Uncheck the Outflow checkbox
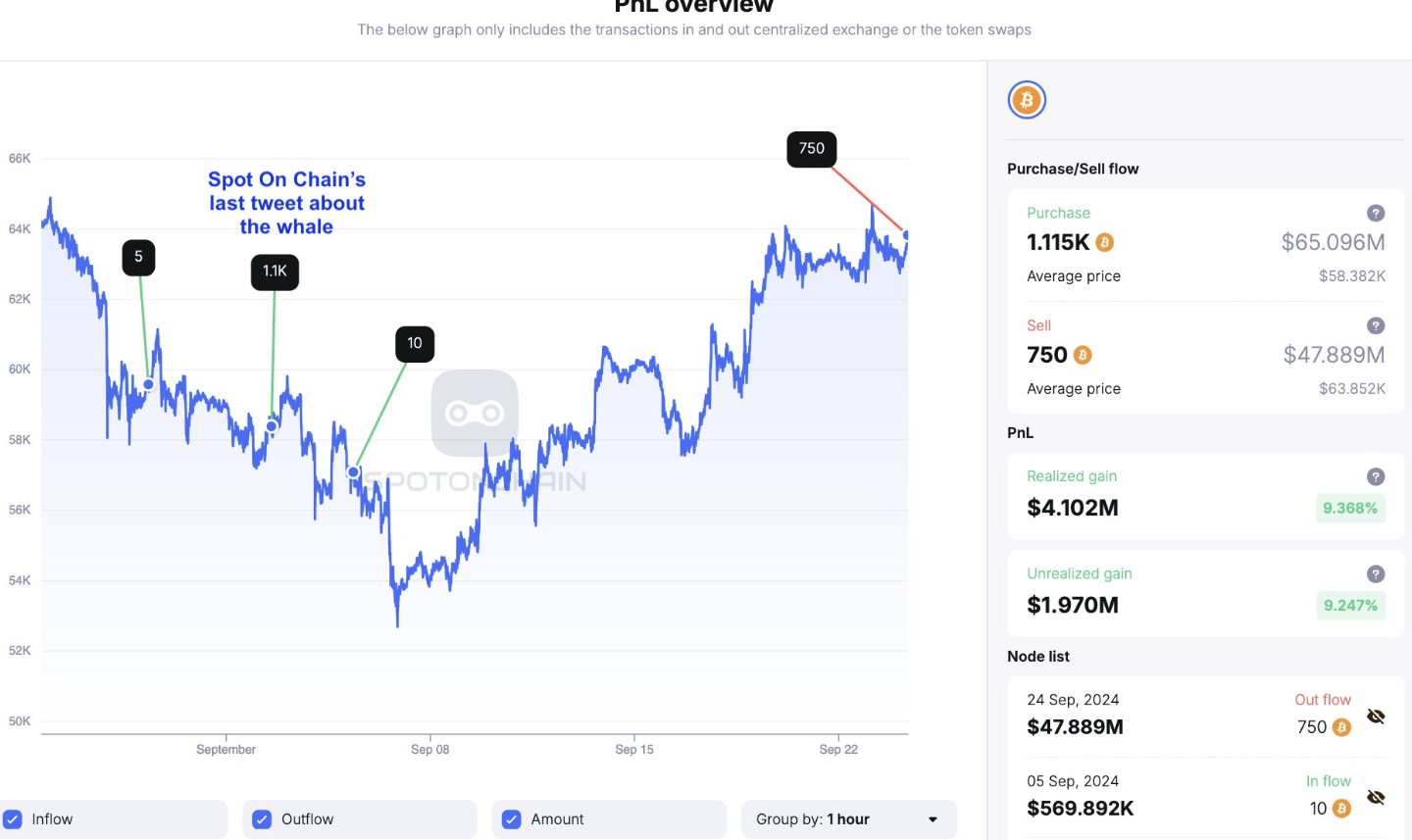Screen dimensions: 1412x840 pos(262,819)
